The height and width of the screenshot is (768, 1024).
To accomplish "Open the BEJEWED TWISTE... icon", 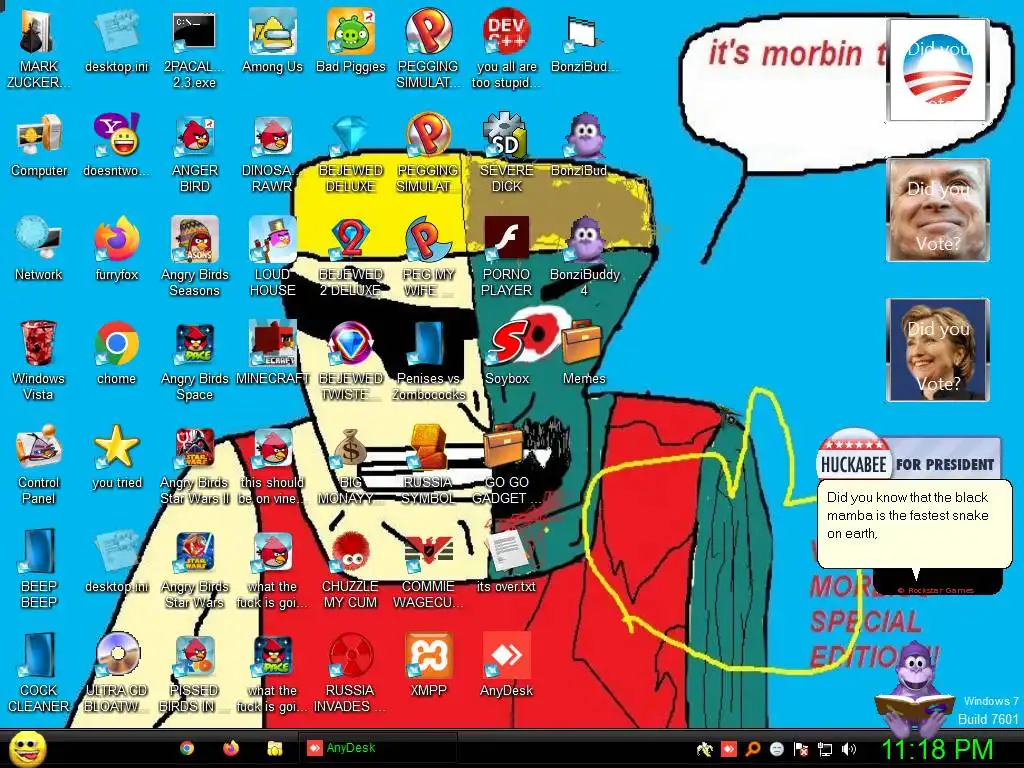I will 351,344.
